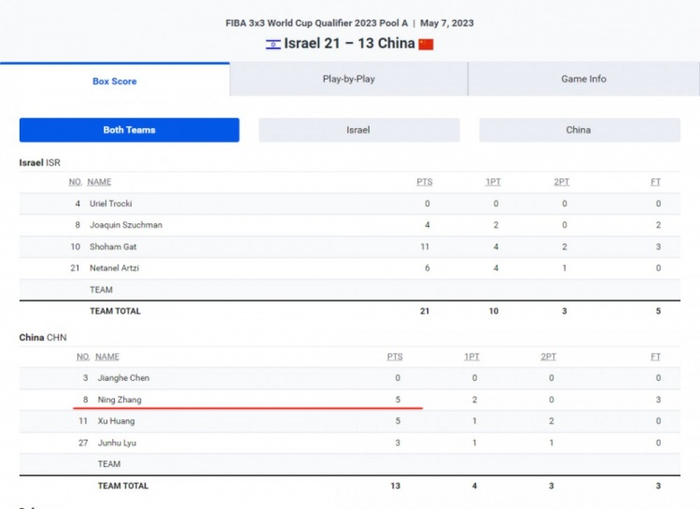
Task: Open the Play-by-Play tab
Action: click(348, 79)
